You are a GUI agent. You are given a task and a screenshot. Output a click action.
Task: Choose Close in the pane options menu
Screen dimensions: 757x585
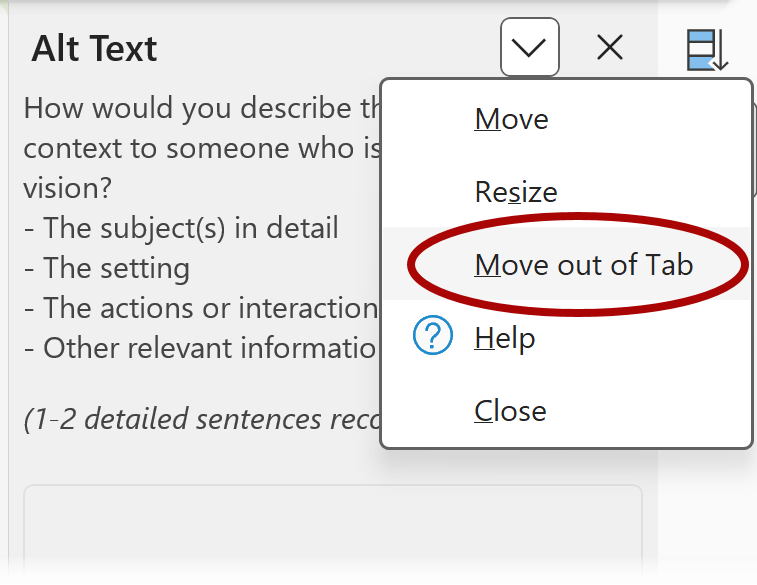tap(510, 411)
